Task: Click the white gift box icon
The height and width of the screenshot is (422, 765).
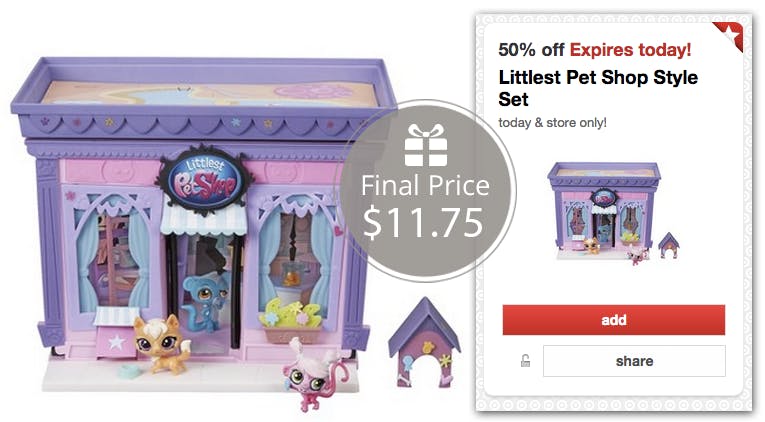Action: click(x=425, y=145)
